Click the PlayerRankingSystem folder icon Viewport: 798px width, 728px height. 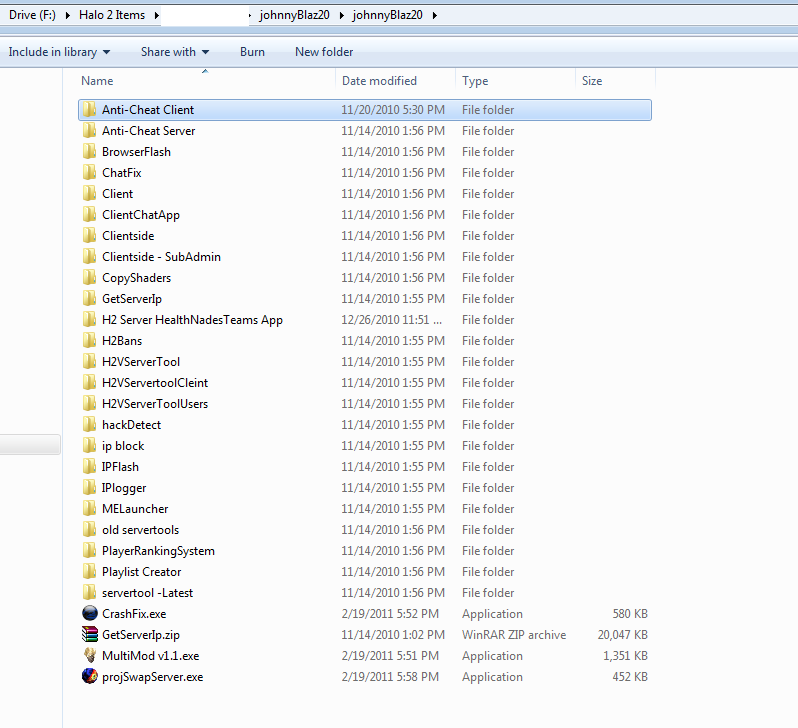90,551
